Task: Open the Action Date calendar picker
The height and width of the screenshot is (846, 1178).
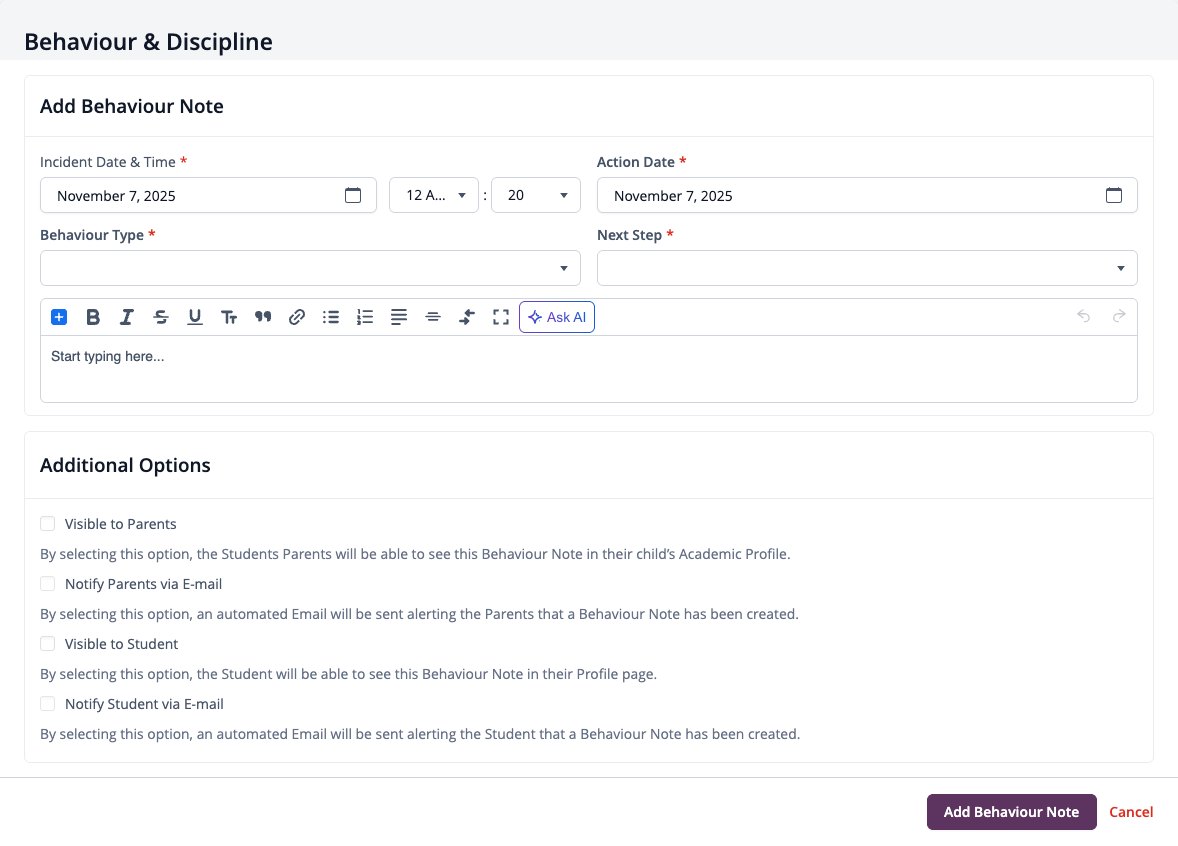Action: (x=1113, y=195)
